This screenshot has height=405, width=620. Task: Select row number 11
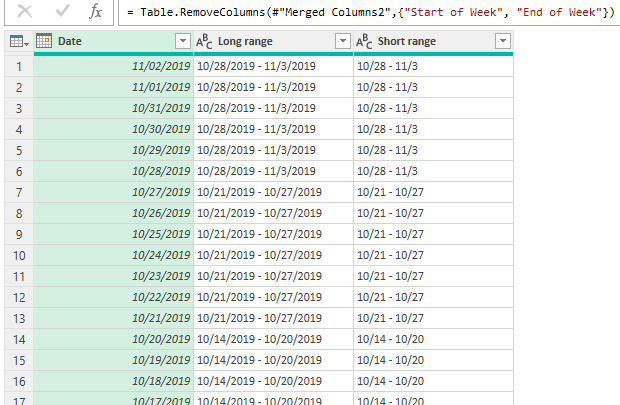pos(19,276)
